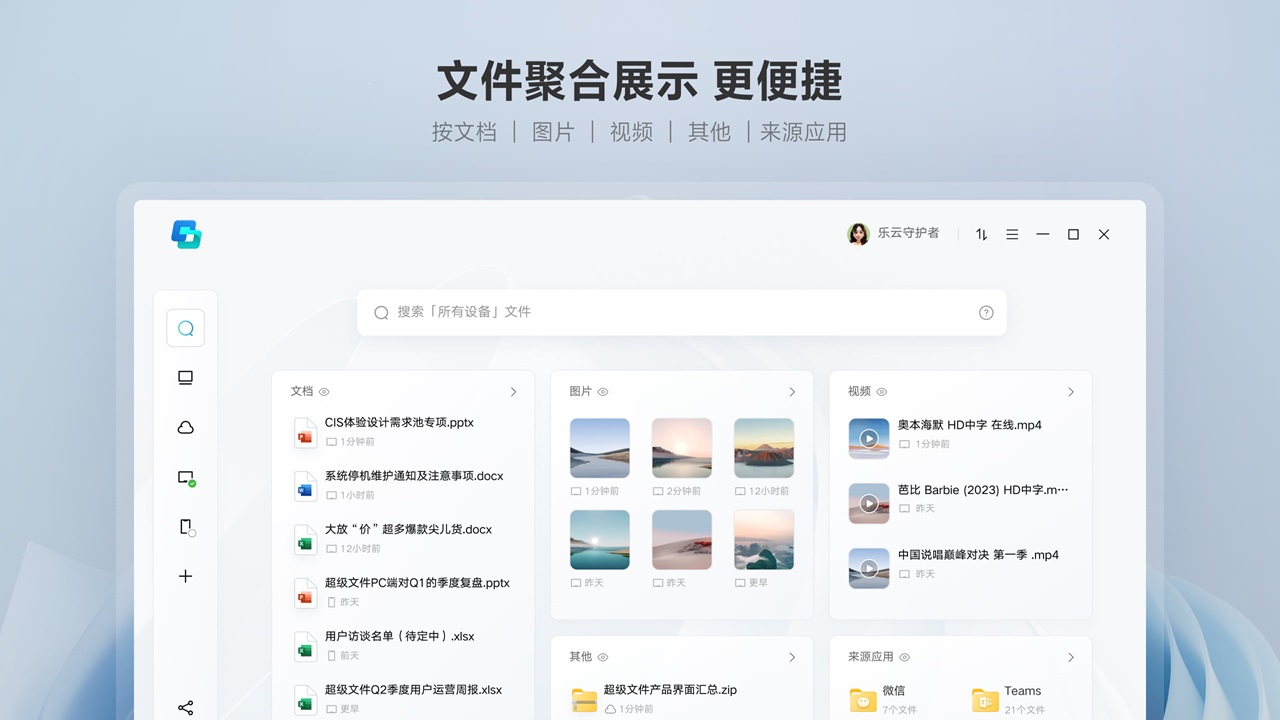Select the search icon in the sidebar
Viewport: 1280px width, 720px height.
click(x=185, y=327)
